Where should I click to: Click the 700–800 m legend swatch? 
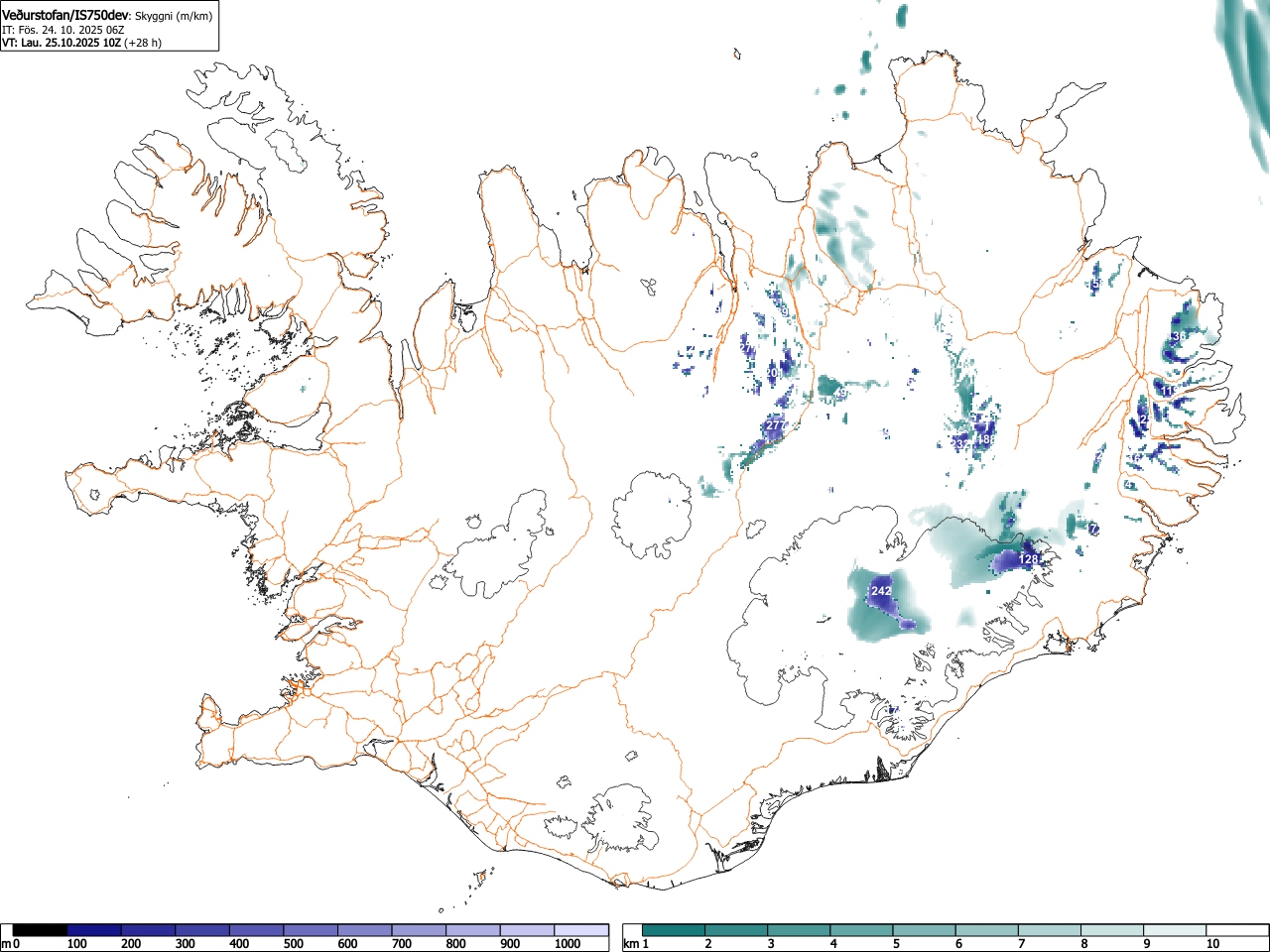(x=419, y=930)
